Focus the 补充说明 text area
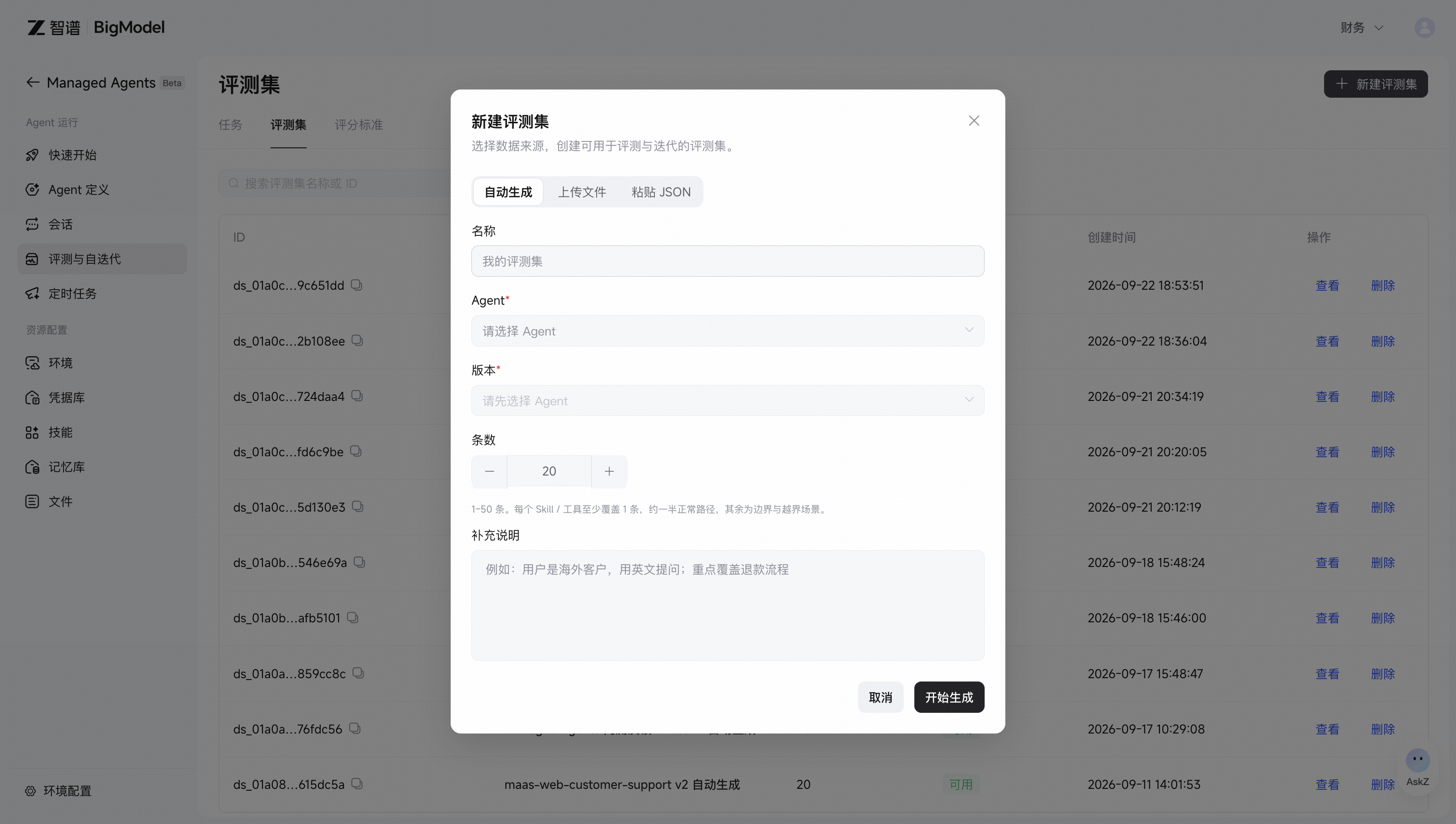The image size is (1456, 824). [x=728, y=605]
